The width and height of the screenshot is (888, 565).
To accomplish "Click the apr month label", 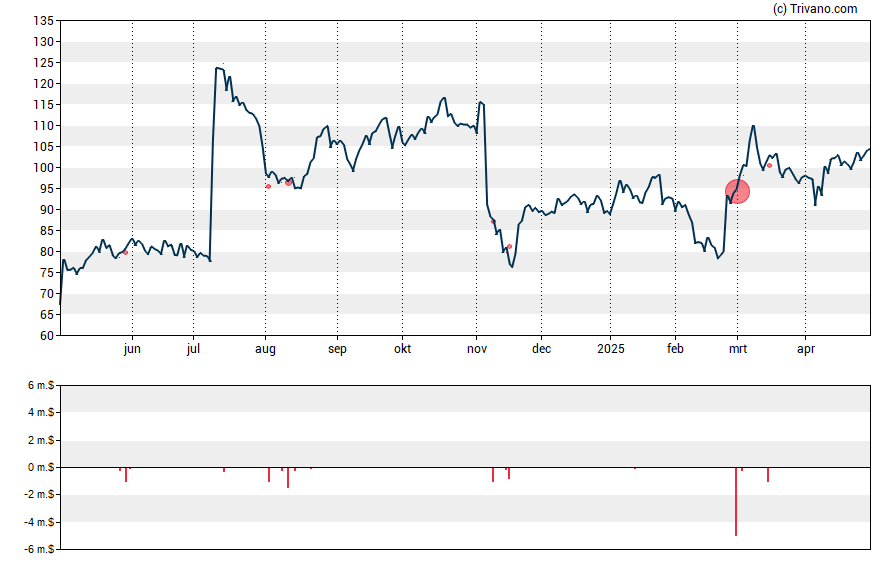I will click(806, 349).
